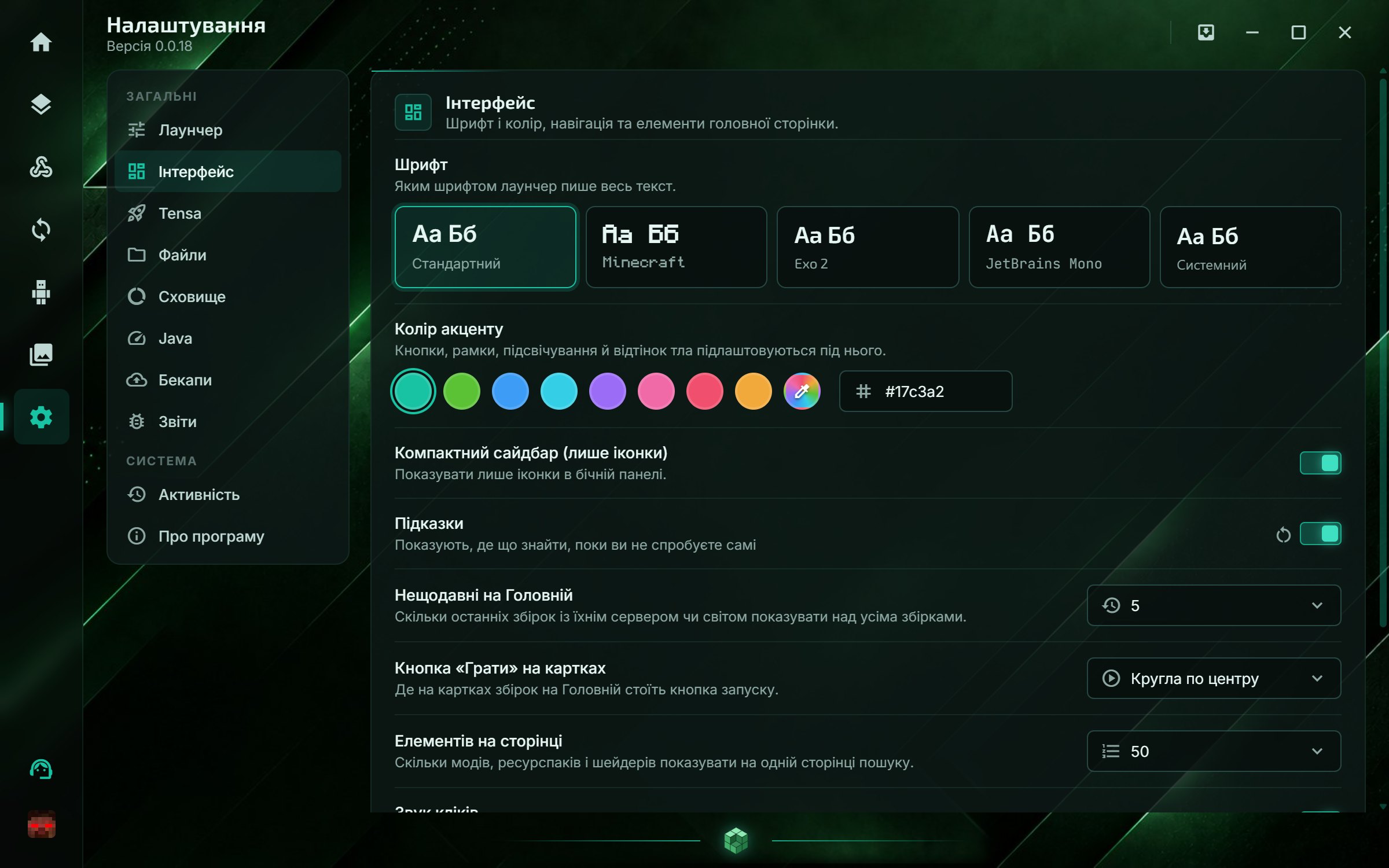Open the support headset icon
Screen dimensions: 1389x868
41,770
